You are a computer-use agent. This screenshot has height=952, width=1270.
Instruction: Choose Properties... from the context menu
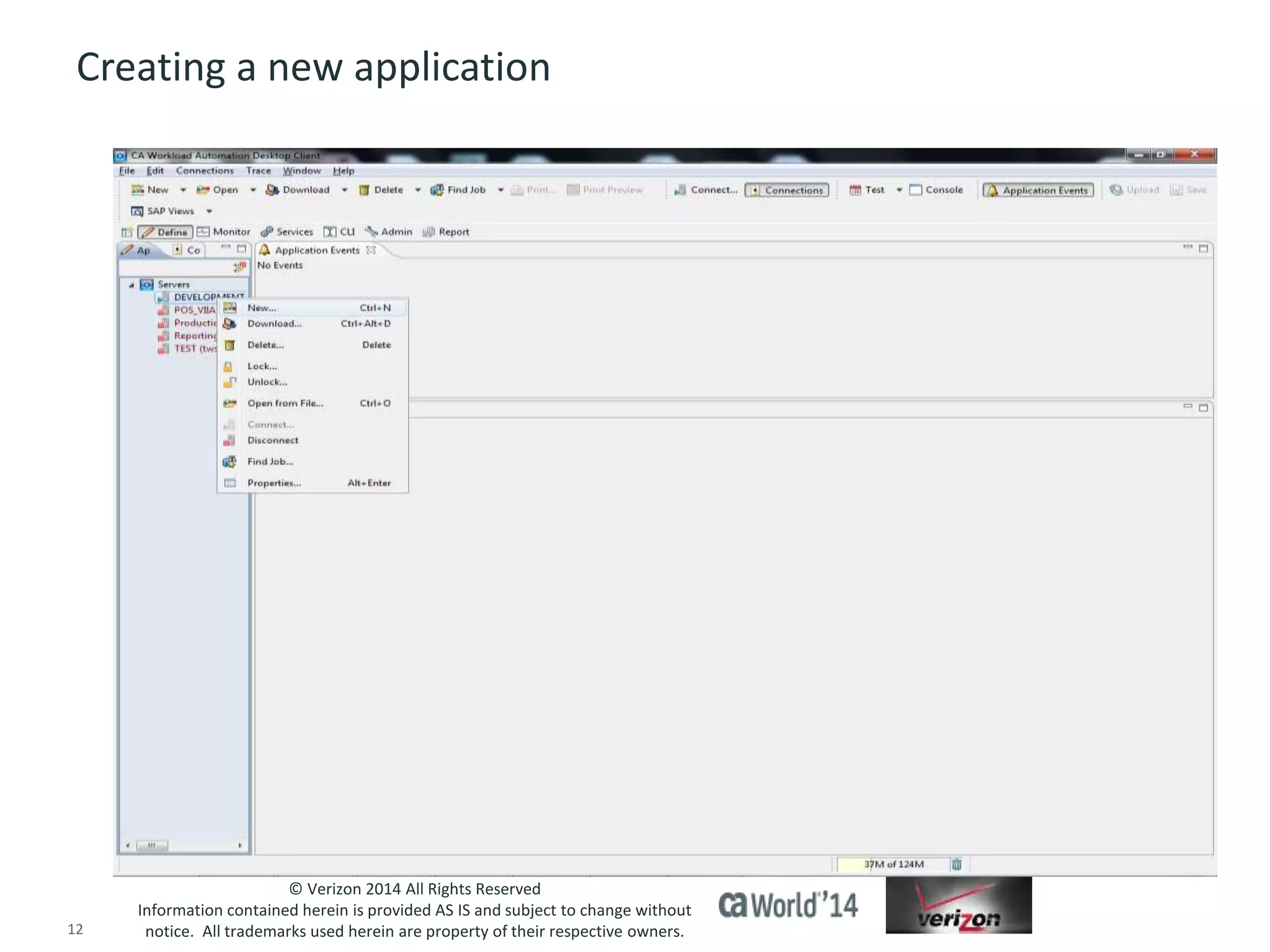click(x=313, y=483)
